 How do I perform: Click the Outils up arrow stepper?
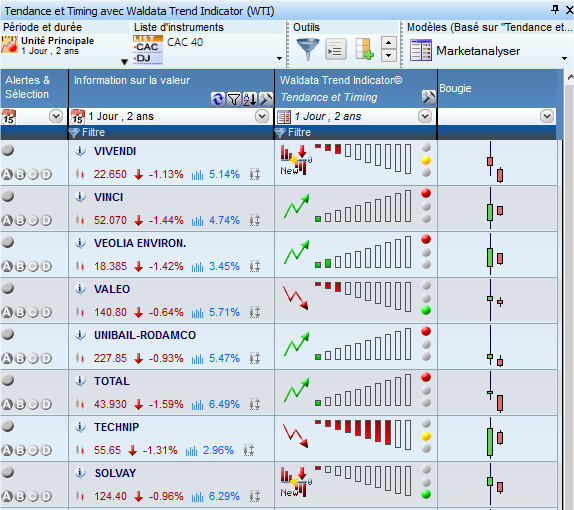click(x=389, y=43)
